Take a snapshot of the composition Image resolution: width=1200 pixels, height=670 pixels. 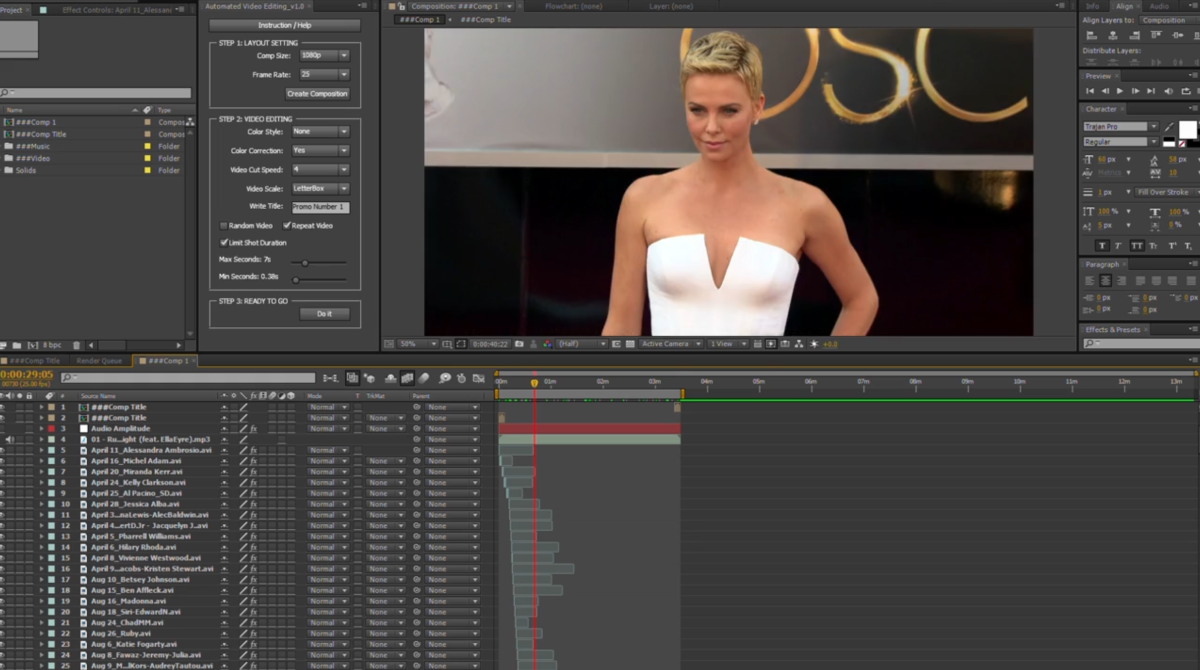coord(519,344)
